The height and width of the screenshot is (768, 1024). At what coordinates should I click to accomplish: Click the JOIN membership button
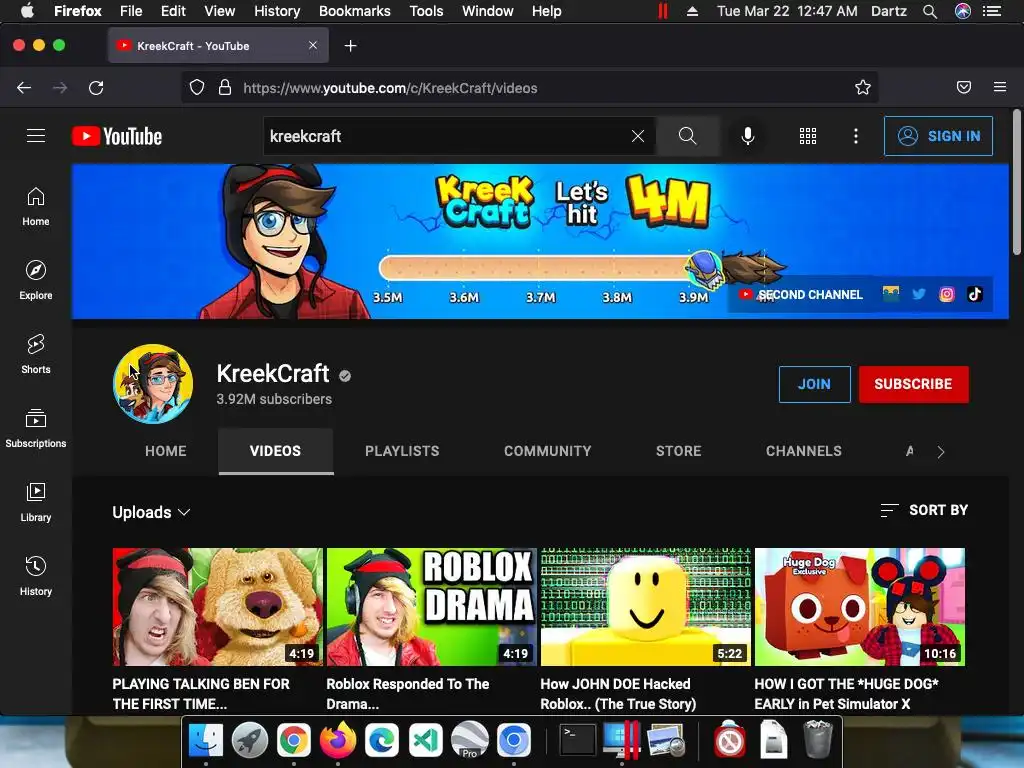click(x=814, y=384)
